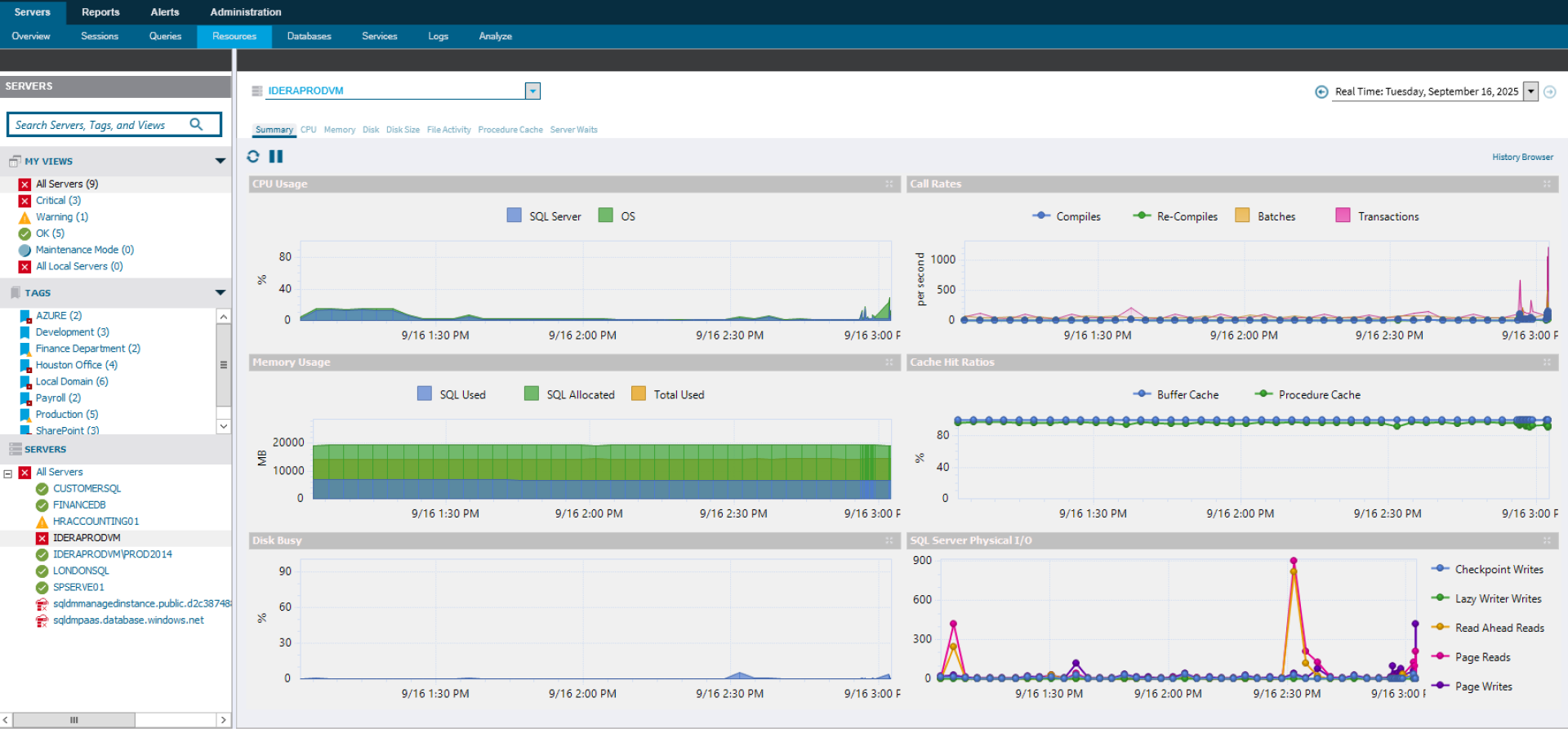The height and width of the screenshot is (729, 1568).
Task: Click the CPU Usage panel grip icon
Action: tap(889, 184)
